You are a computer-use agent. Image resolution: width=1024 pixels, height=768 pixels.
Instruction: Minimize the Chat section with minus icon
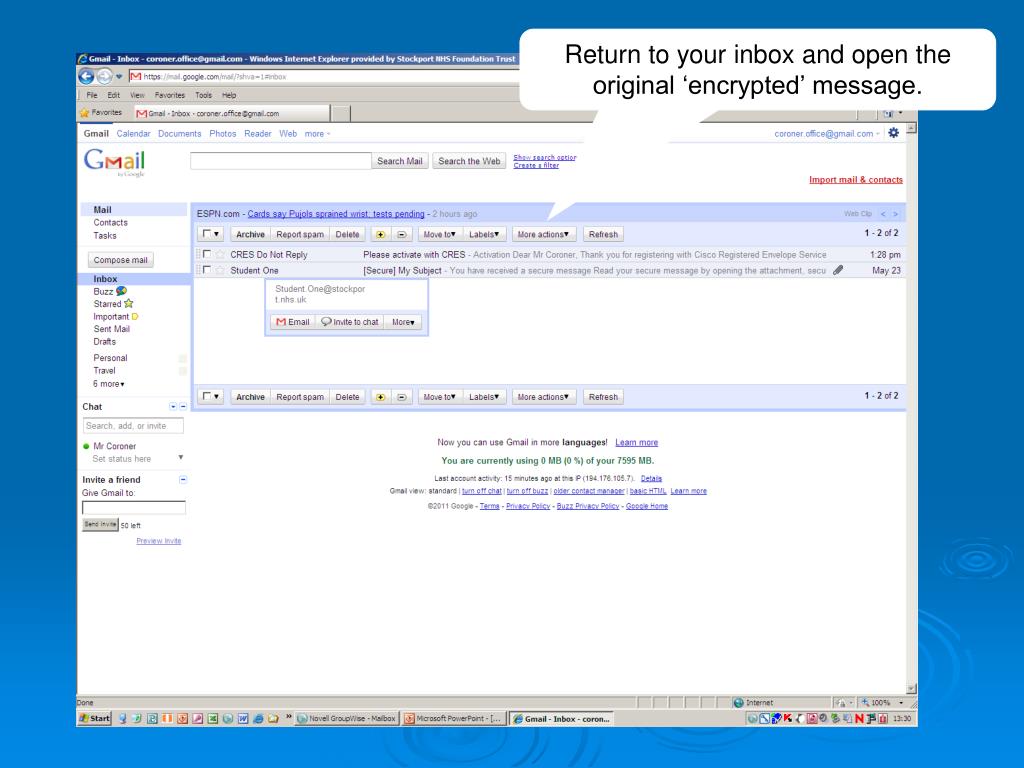click(x=183, y=406)
